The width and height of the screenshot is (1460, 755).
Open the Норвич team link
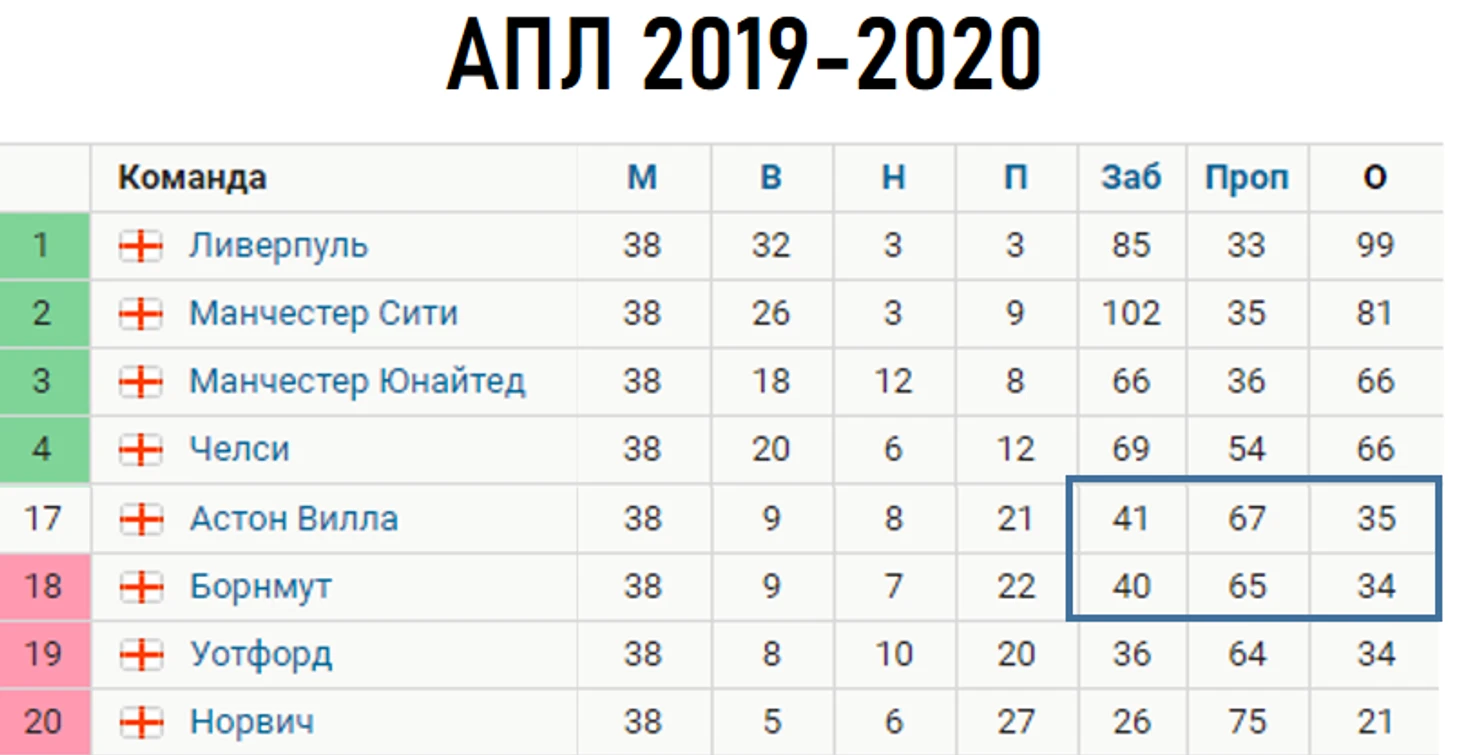point(252,722)
